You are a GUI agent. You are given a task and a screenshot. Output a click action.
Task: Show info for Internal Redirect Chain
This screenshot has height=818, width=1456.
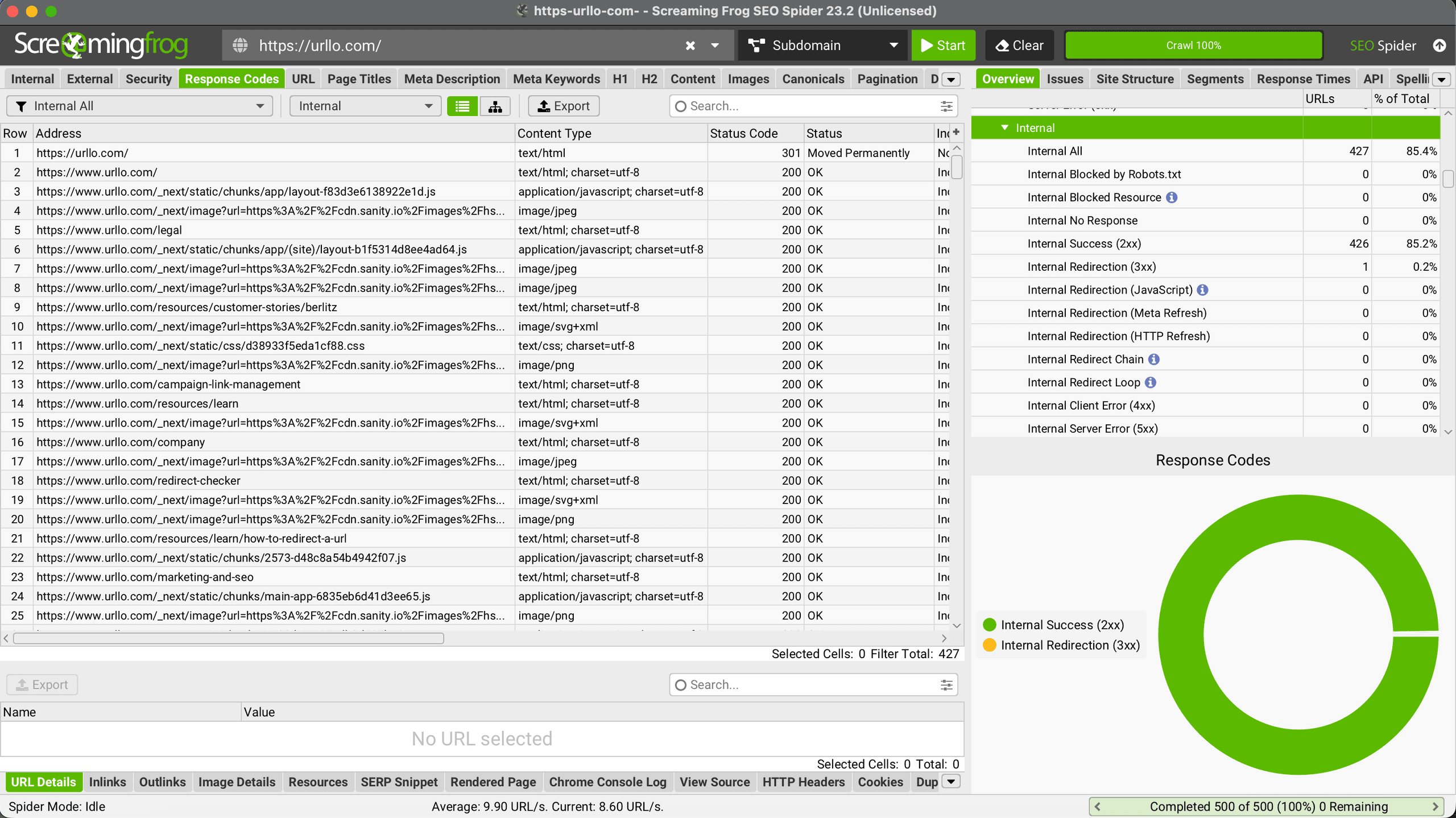[x=1153, y=360]
